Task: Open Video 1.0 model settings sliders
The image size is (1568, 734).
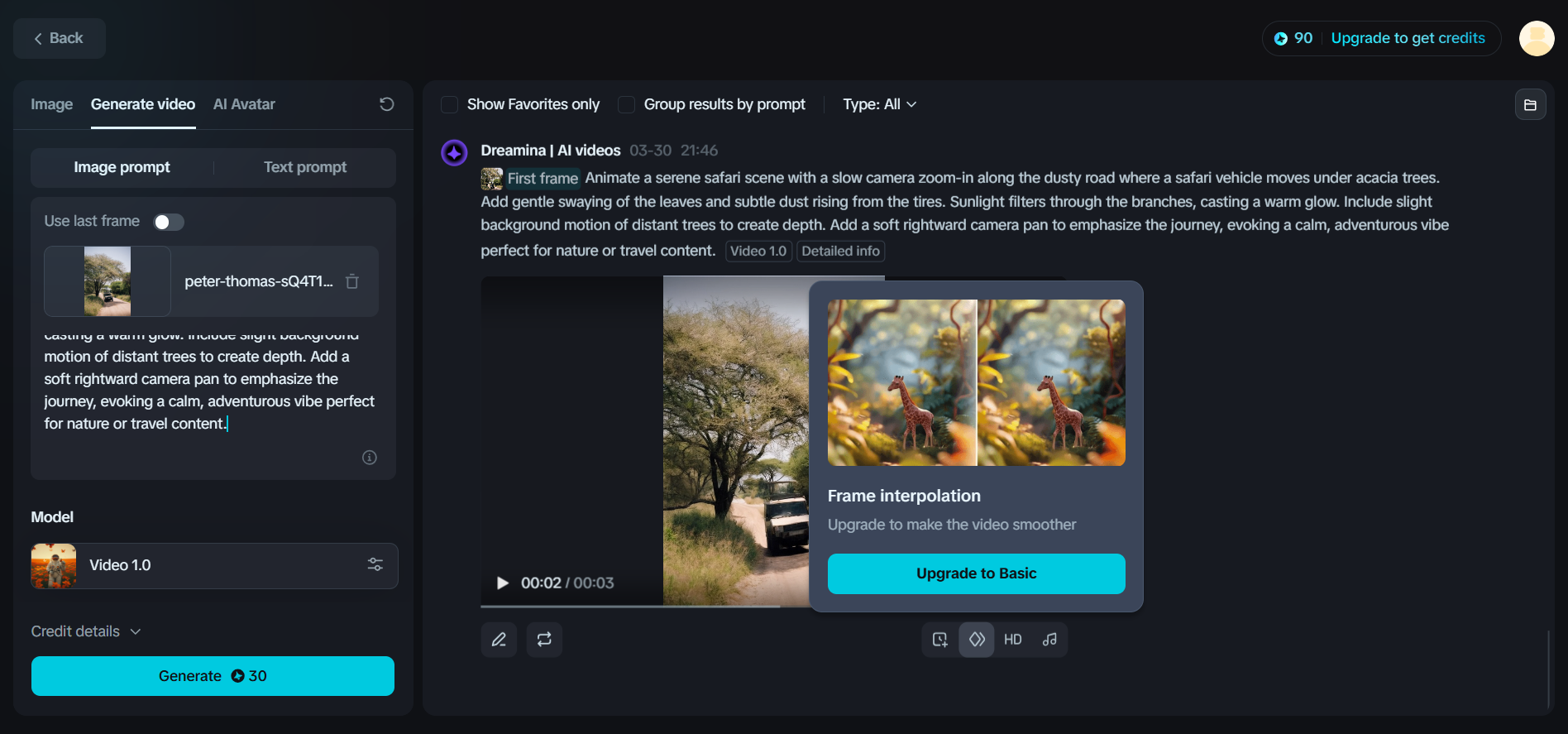Action: [375, 565]
